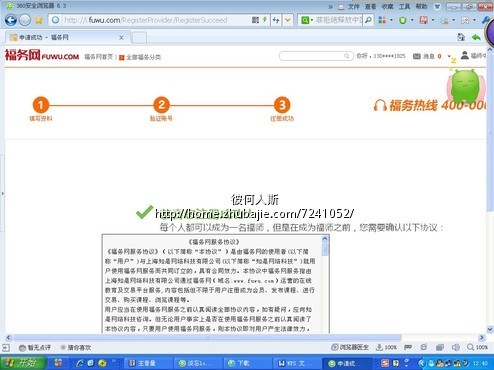This screenshot has height=370, width=494.
Task: Click the page icon beside undo arrow
Action: (461, 37)
